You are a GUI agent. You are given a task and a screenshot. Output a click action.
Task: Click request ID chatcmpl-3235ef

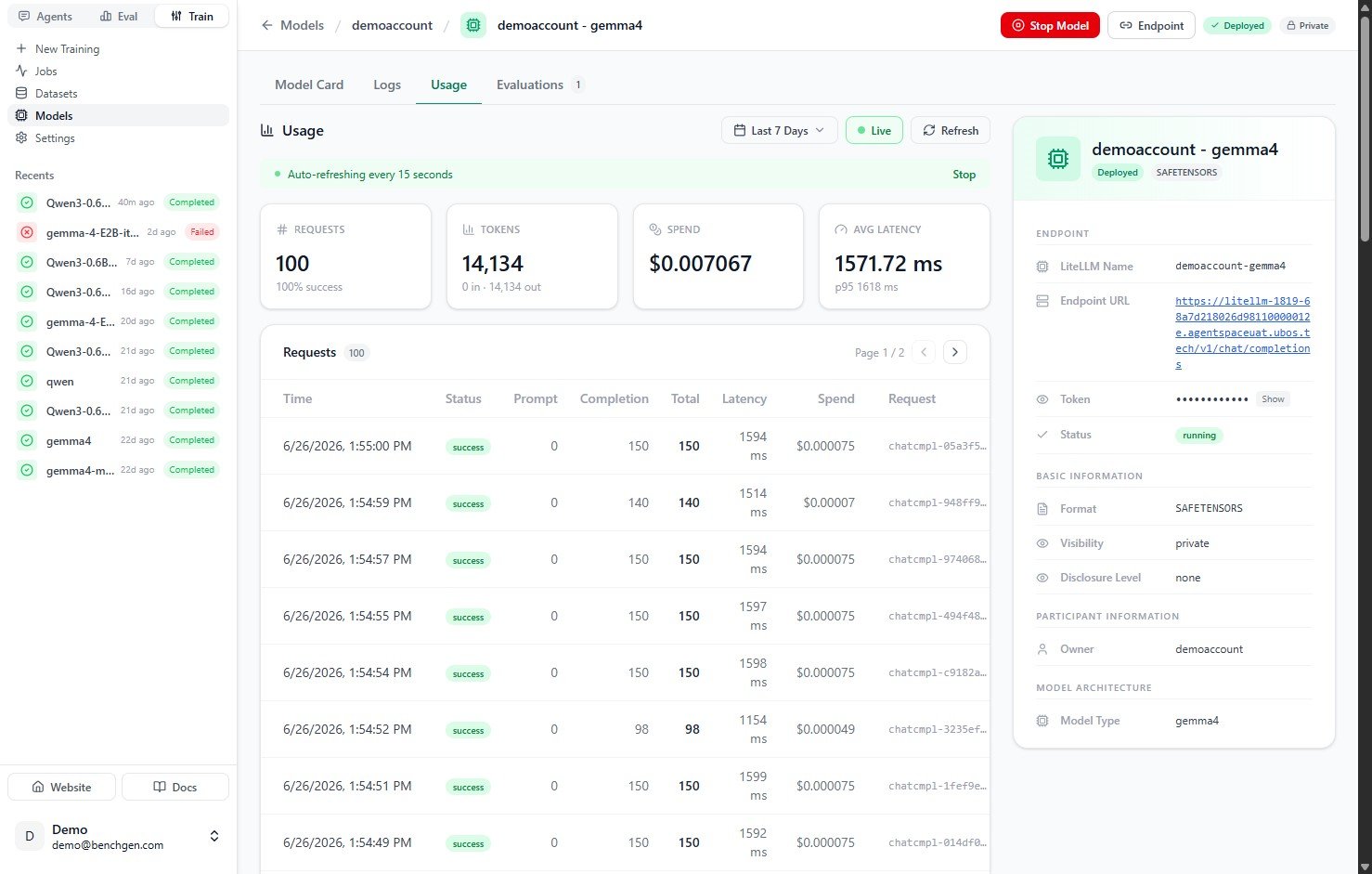[938, 729]
